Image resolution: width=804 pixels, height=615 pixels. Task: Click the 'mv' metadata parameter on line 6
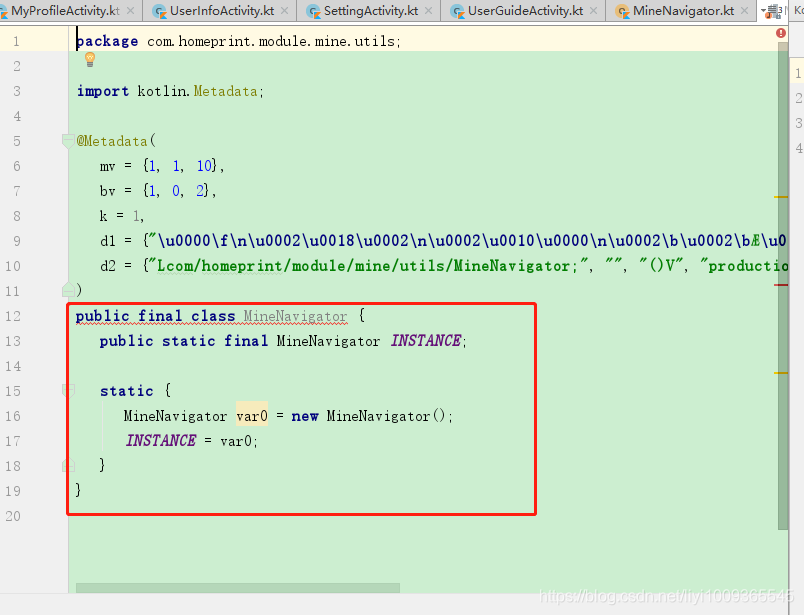tap(108, 166)
